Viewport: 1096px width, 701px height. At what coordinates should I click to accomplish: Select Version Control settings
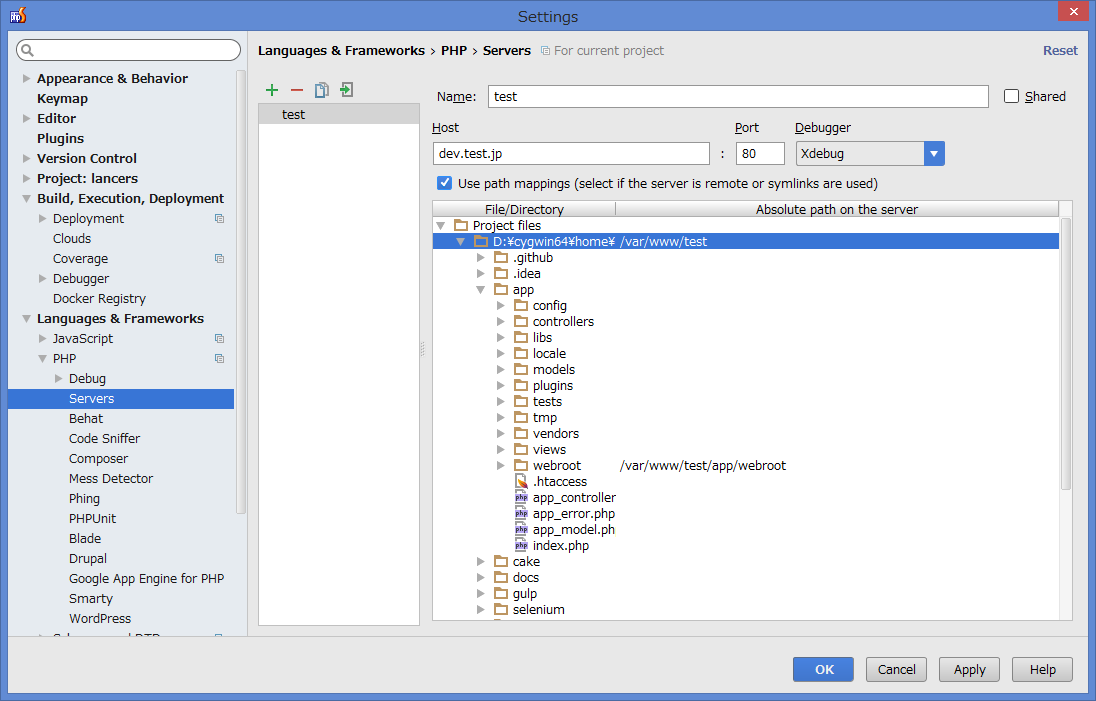pyautogui.click(x=87, y=159)
